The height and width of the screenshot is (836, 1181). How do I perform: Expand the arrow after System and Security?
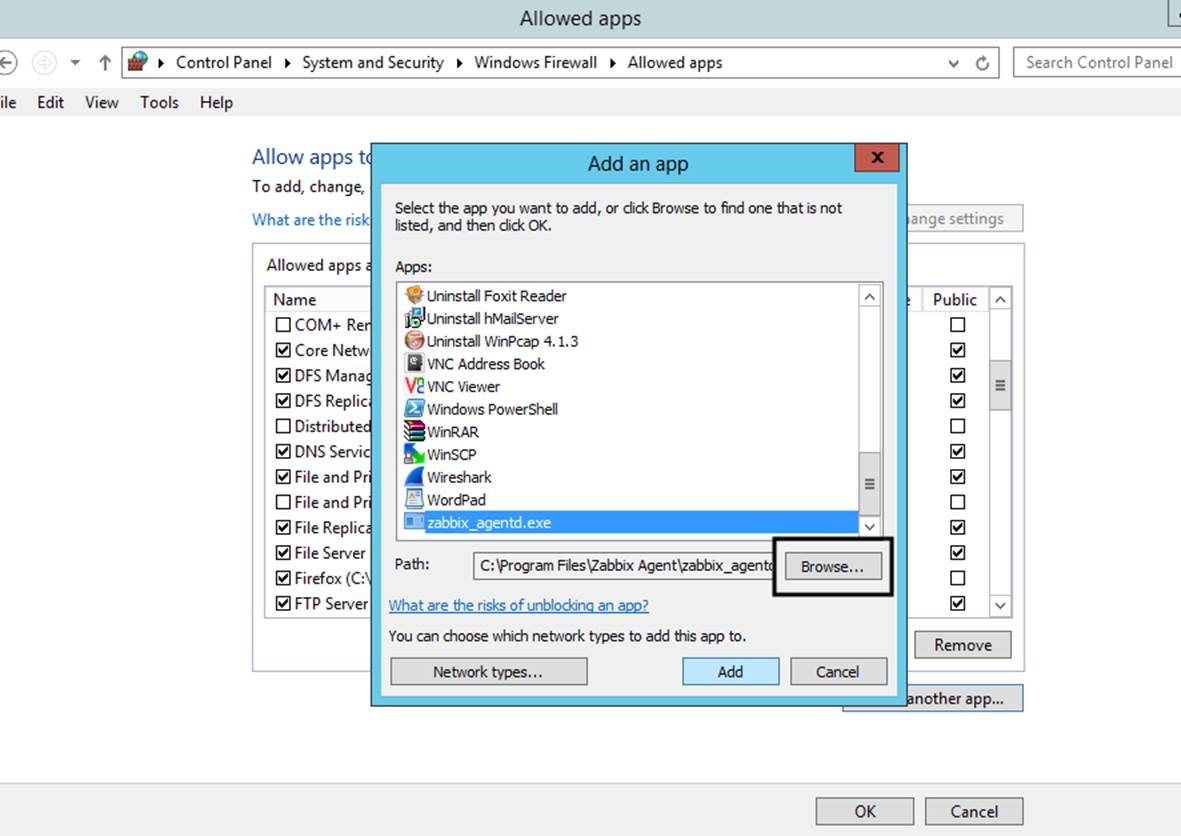pyautogui.click(x=459, y=63)
